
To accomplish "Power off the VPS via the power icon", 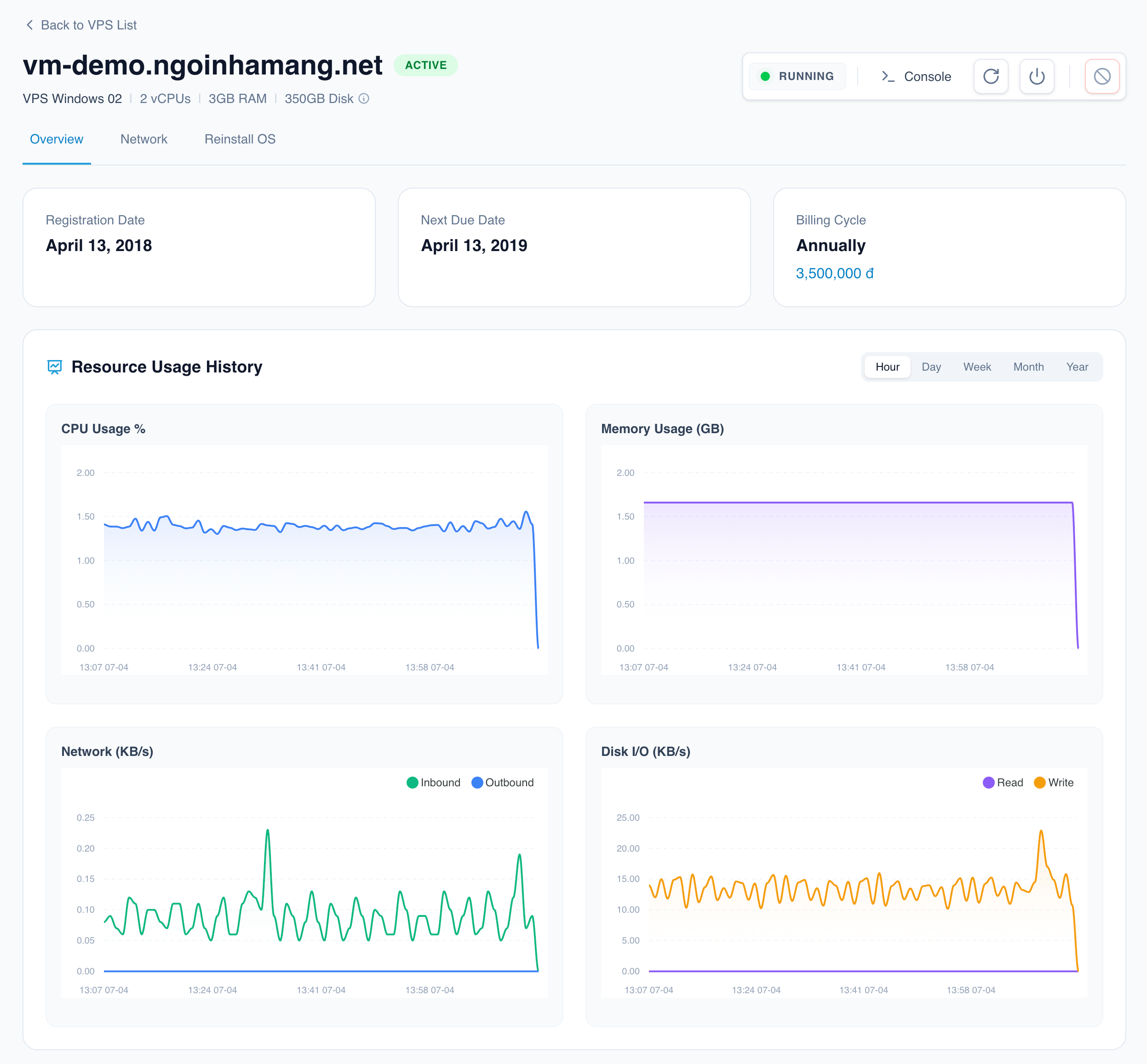I will pyautogui.click(x=1037, y=76).
